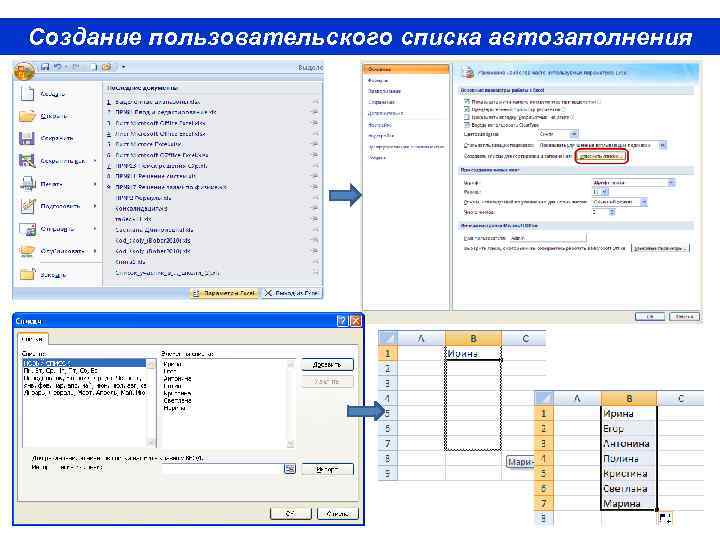The image size is (720, 540).
Task: Click OK in the Excel options dialog
Action: 650,316
